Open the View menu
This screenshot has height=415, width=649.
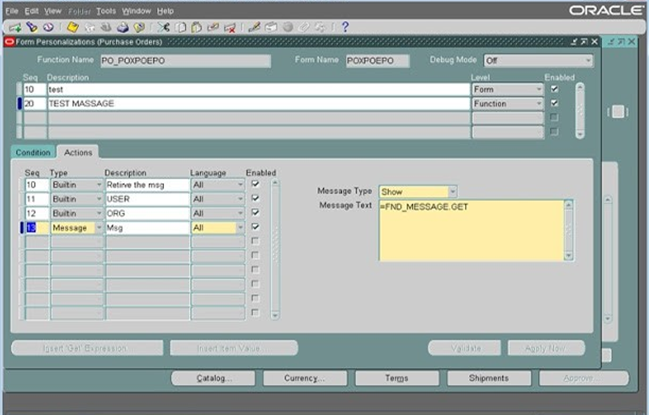(53, 11)
